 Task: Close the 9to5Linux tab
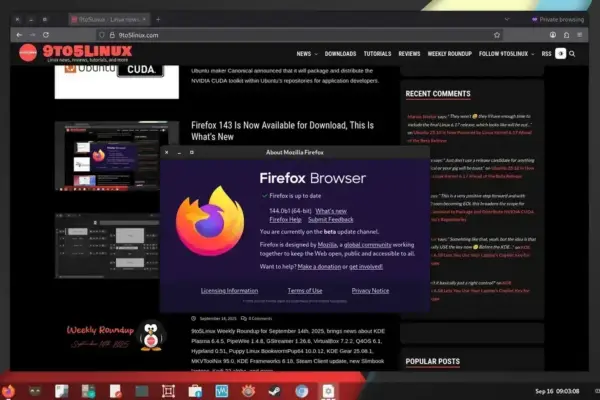click(144, 19)
